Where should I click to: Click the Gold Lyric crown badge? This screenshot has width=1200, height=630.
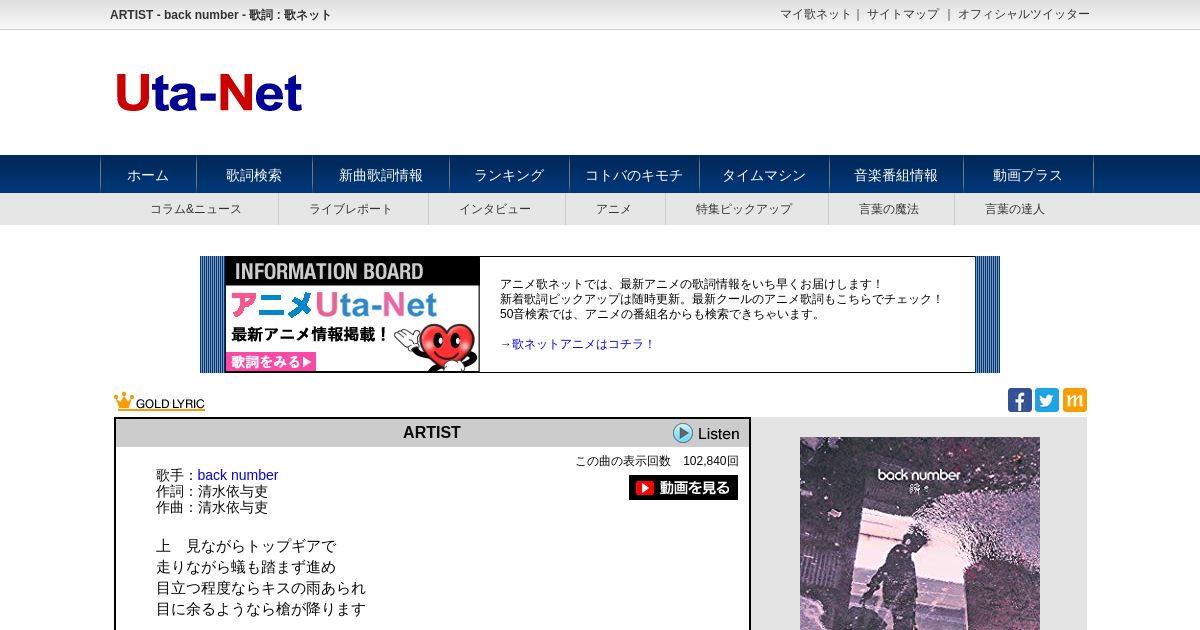tap(159, 402)
